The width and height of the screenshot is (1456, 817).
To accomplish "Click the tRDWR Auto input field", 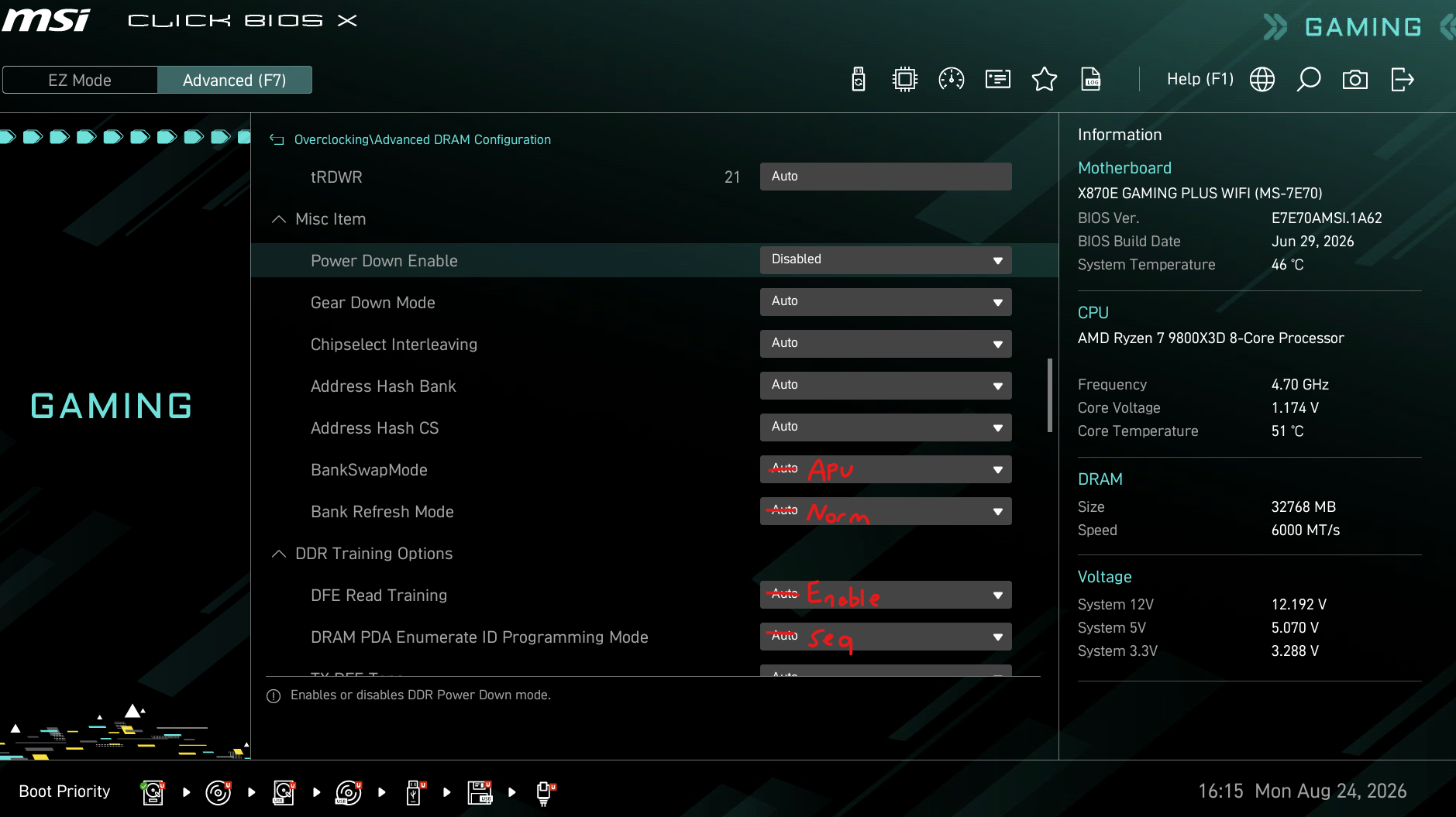I will [886, 177].
